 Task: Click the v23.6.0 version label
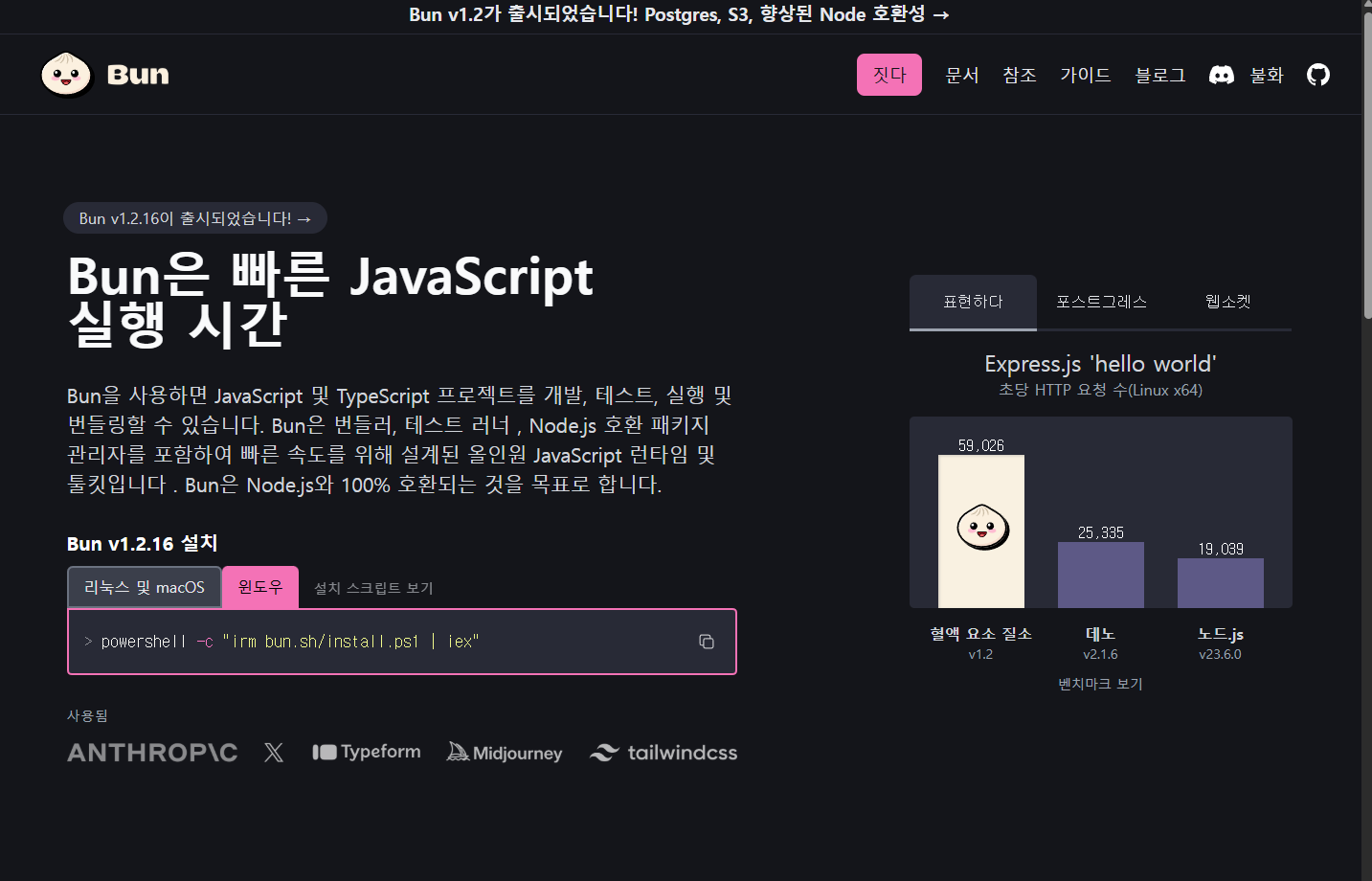coord(1220,654)
